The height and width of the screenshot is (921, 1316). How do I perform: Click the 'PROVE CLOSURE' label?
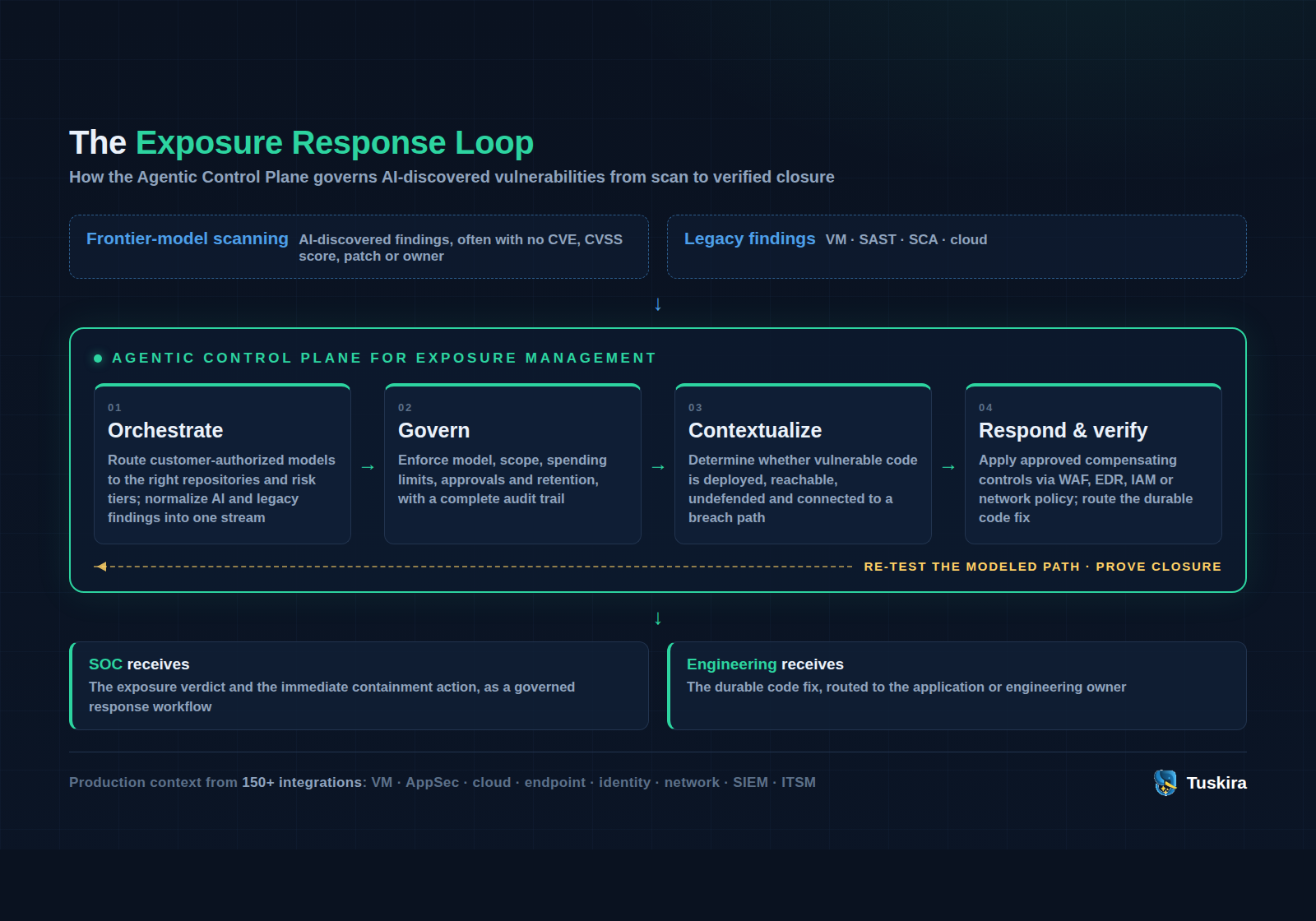click(x=1158, y=567)
